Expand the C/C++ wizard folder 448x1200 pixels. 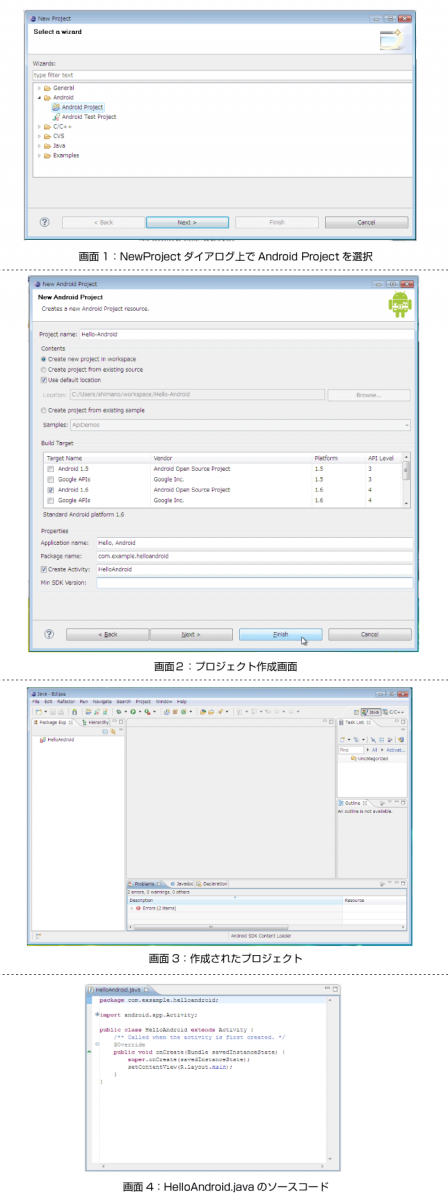pos(38,127)
